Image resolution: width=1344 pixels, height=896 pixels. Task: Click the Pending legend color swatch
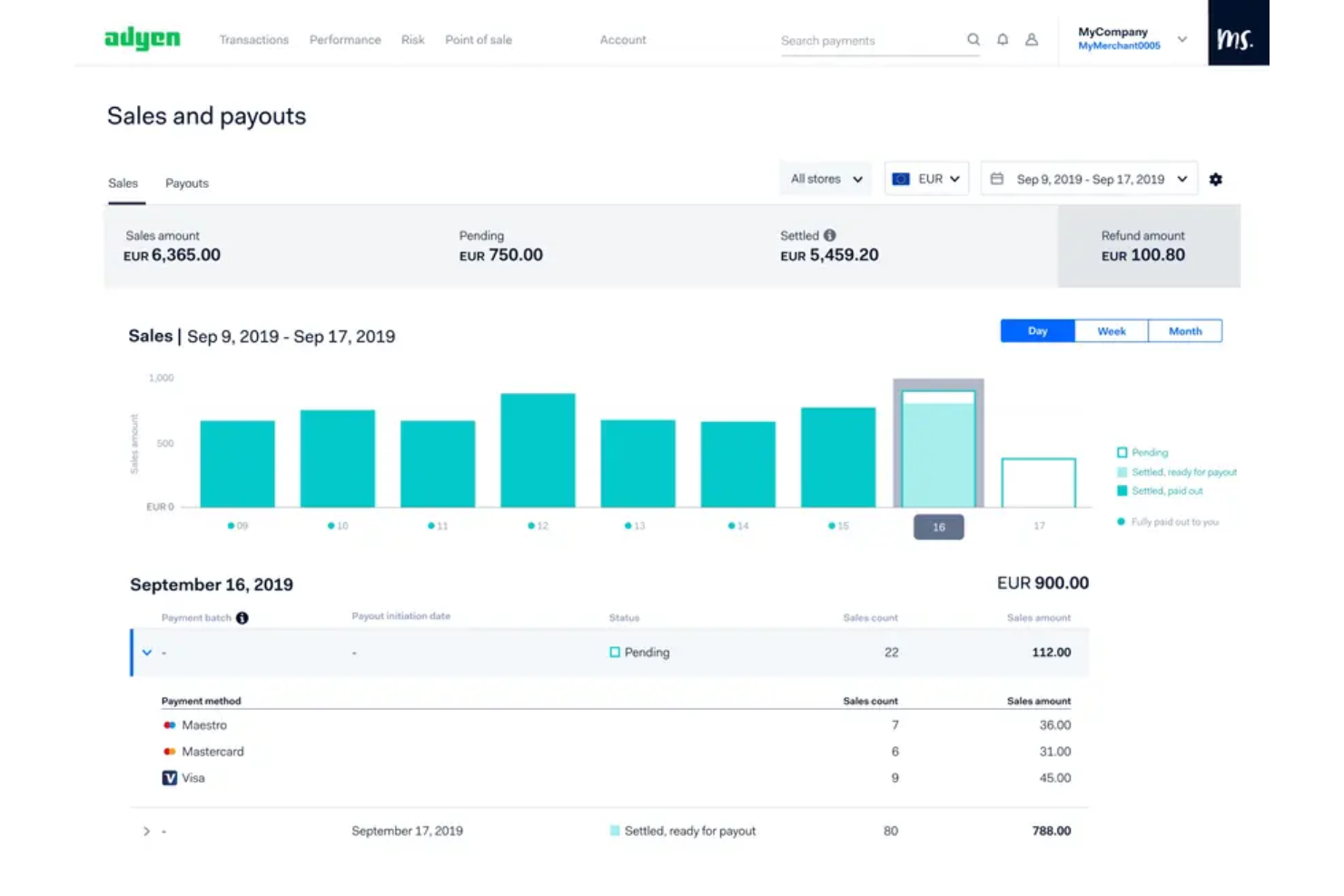pos(1122,452)
